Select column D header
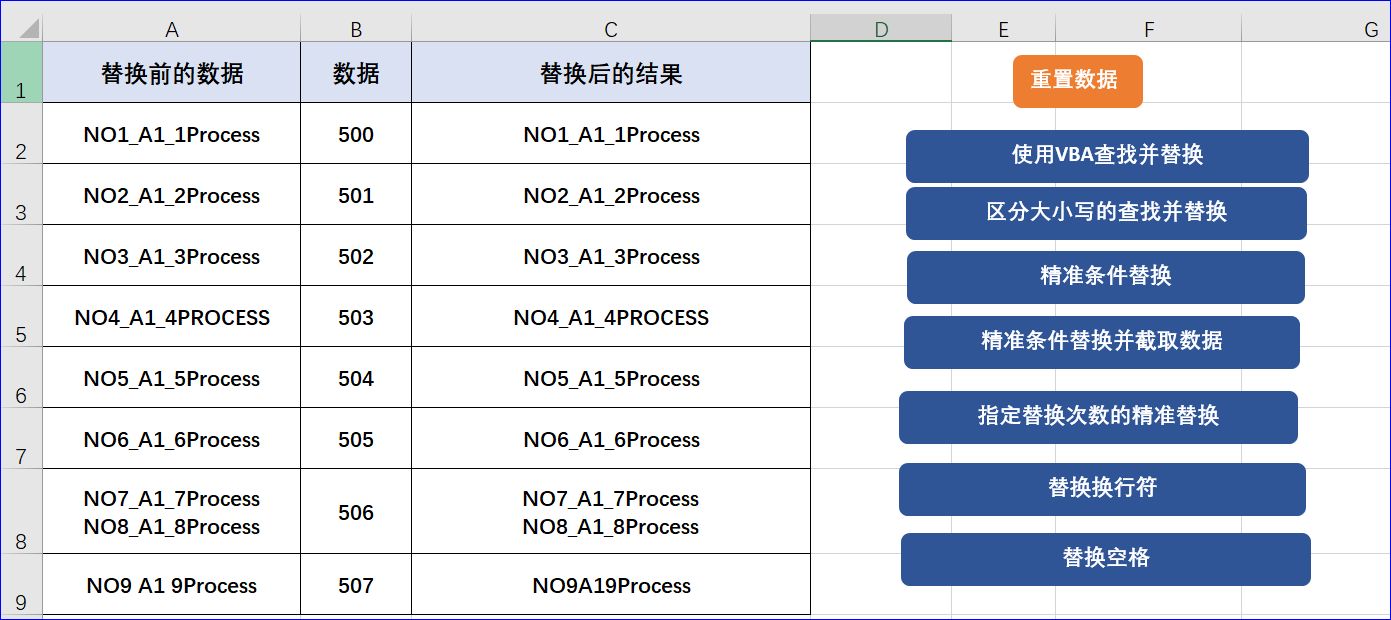The image size is (1391, 620). (881, 30)
